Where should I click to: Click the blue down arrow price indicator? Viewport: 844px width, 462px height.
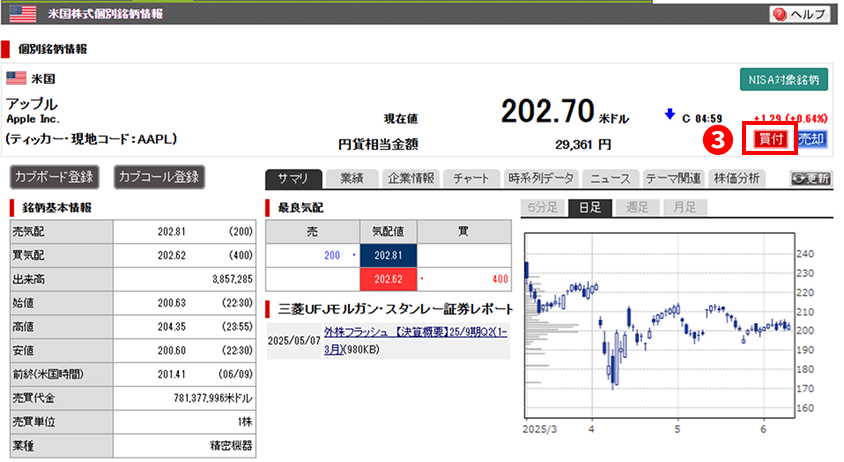tap(669, 115)
